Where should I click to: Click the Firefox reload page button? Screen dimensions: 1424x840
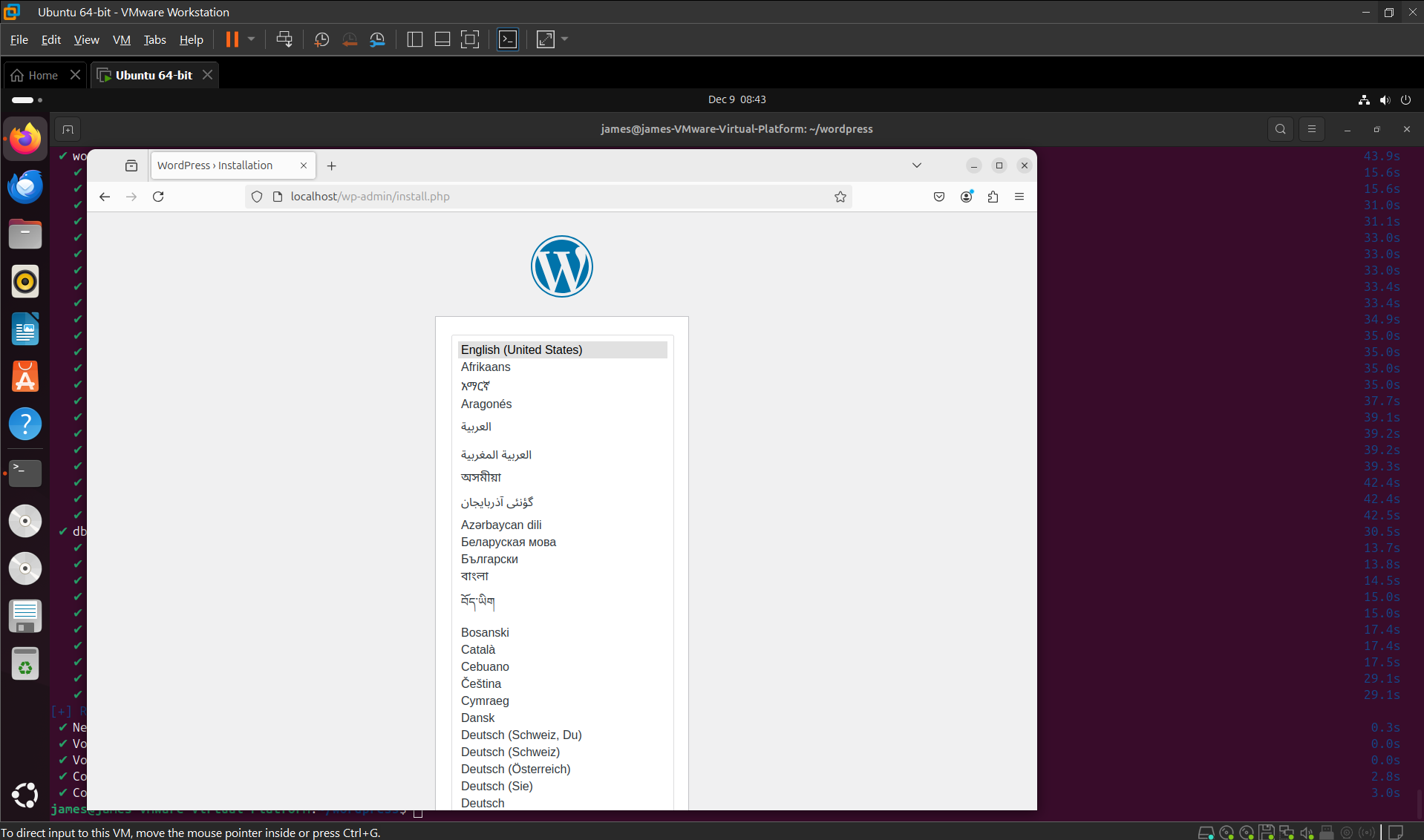(x=158, y=197)
